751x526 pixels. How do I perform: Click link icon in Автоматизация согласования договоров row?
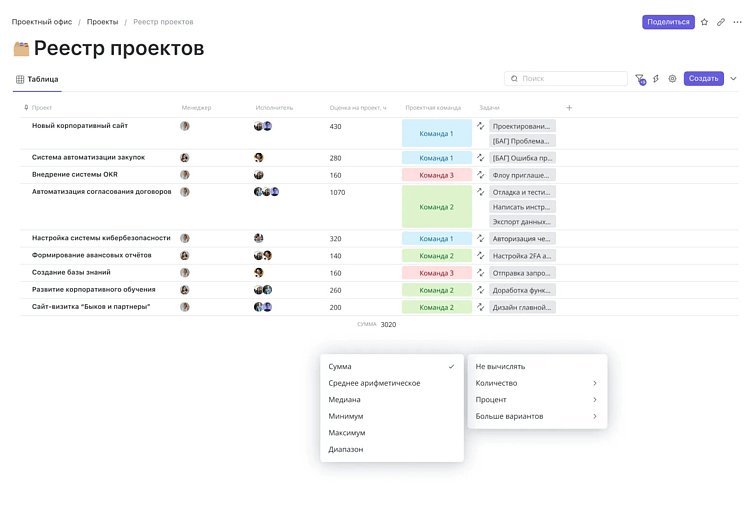click(x=480, y=192)
